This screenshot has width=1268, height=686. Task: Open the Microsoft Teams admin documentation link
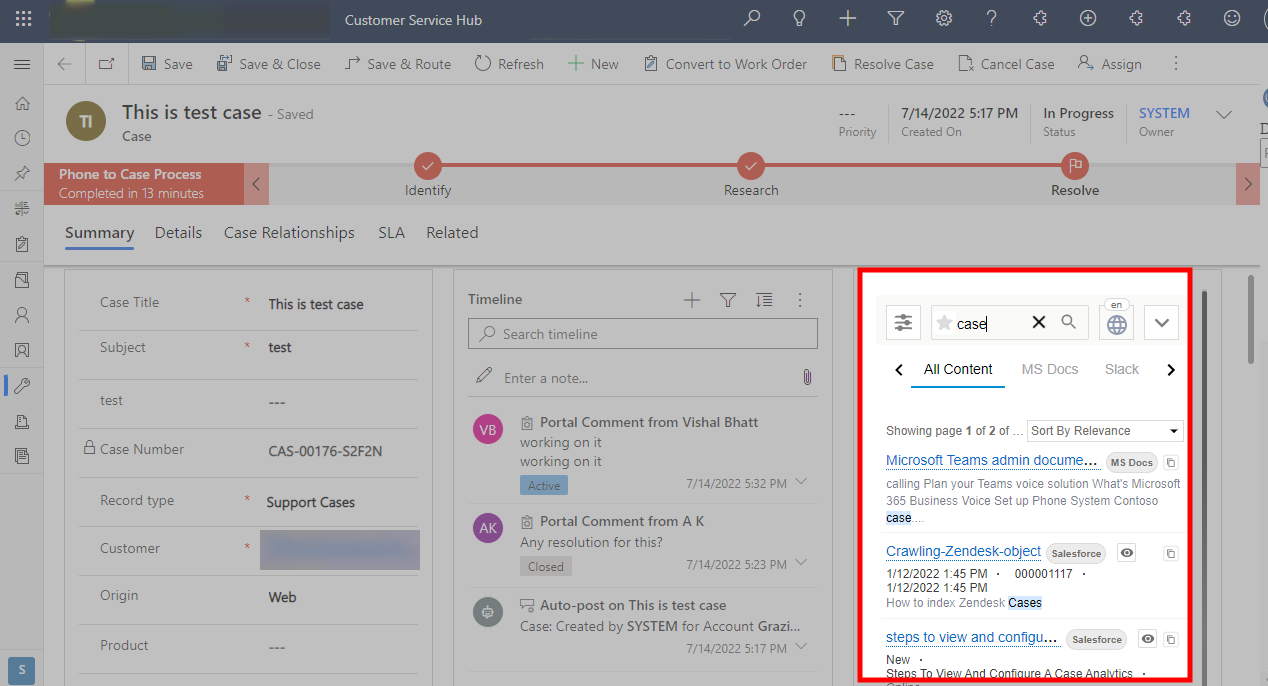(991, 461)
